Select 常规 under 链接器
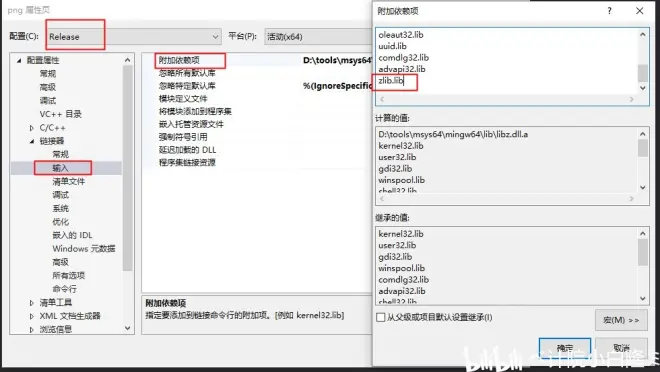660x372 pixels. [x=61, y=154]
